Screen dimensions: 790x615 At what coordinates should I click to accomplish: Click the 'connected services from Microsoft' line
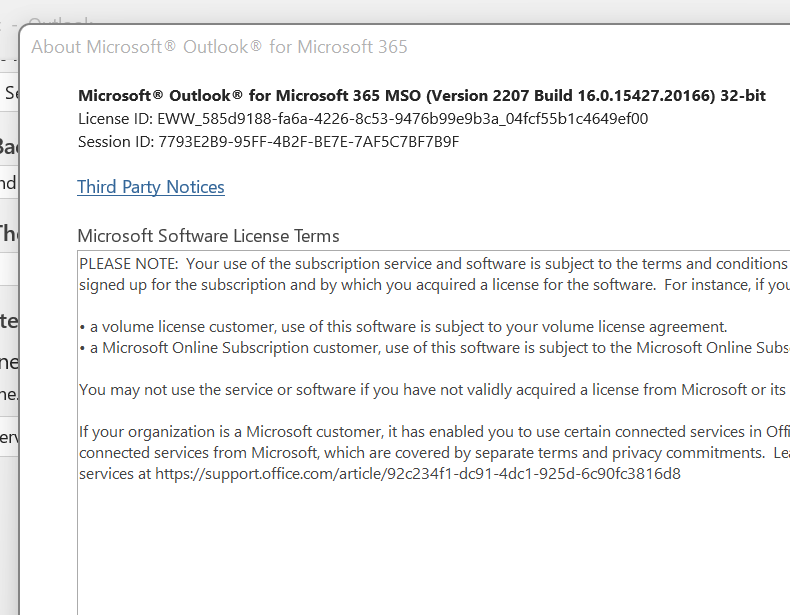(x=432, y=452)
